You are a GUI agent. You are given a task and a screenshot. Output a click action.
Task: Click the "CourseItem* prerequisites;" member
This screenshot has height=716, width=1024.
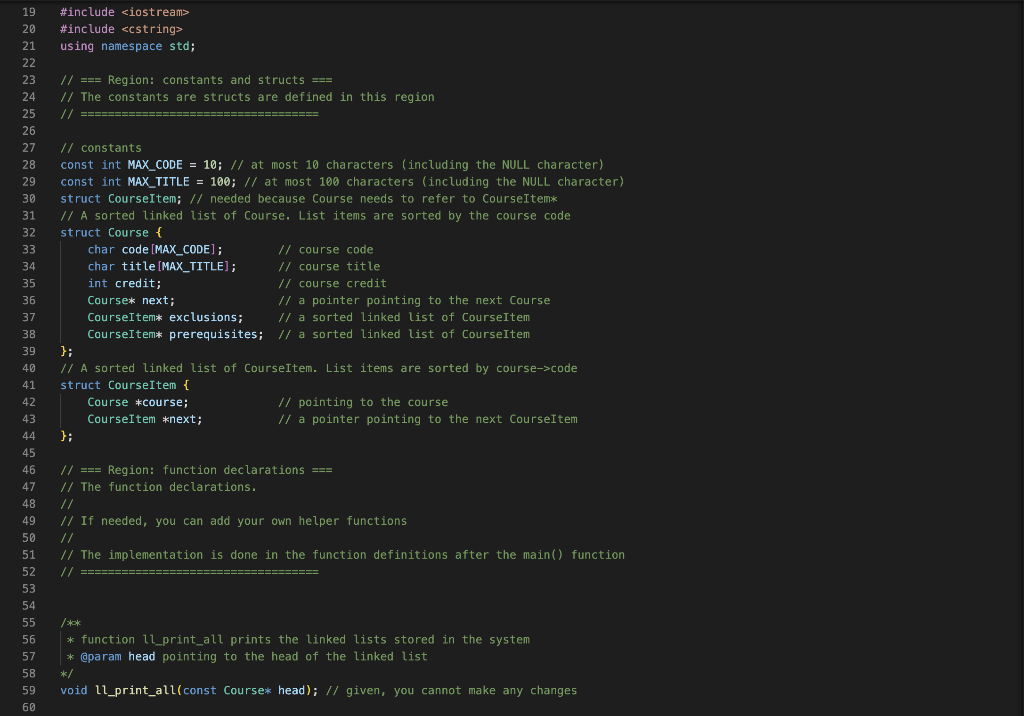[176, 335]
